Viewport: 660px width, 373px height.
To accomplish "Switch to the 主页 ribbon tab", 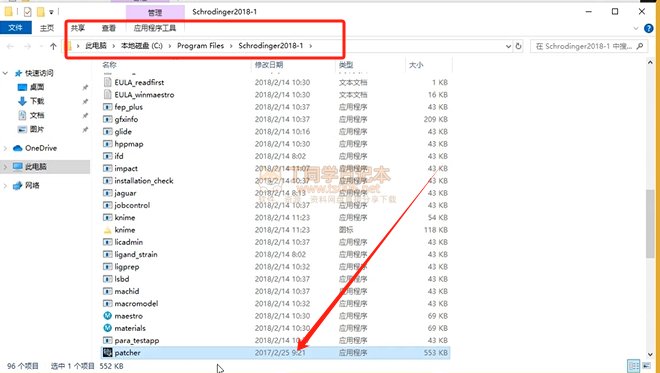I will pyautogui.click(x=47, y=28).
